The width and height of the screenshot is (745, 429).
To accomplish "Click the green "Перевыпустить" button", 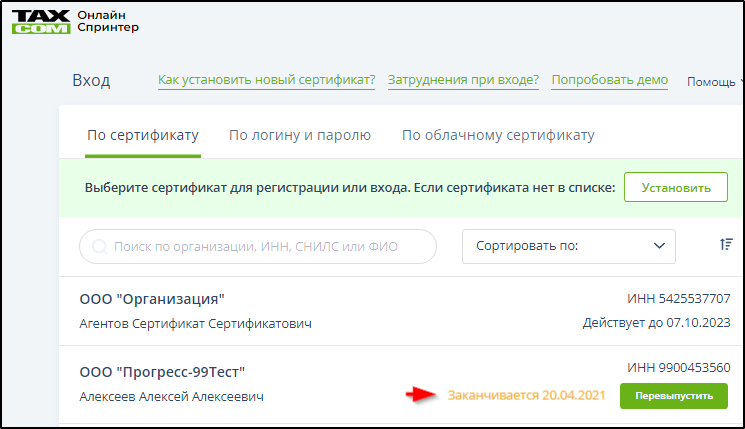I will pyautogui.click(x=673, y=396).
